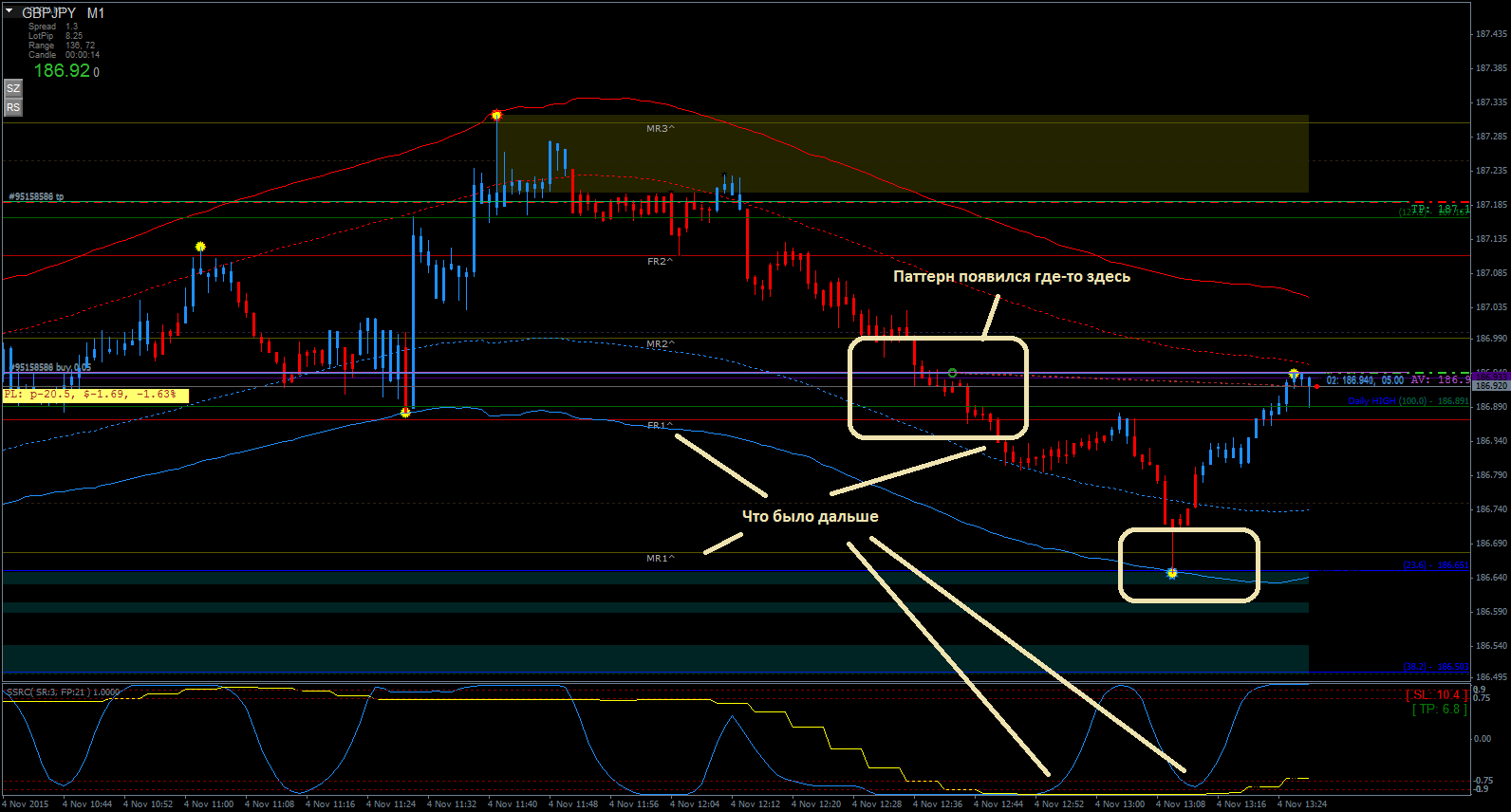
Task: Select the FR2^ level label
Action: tap(661, 261)
